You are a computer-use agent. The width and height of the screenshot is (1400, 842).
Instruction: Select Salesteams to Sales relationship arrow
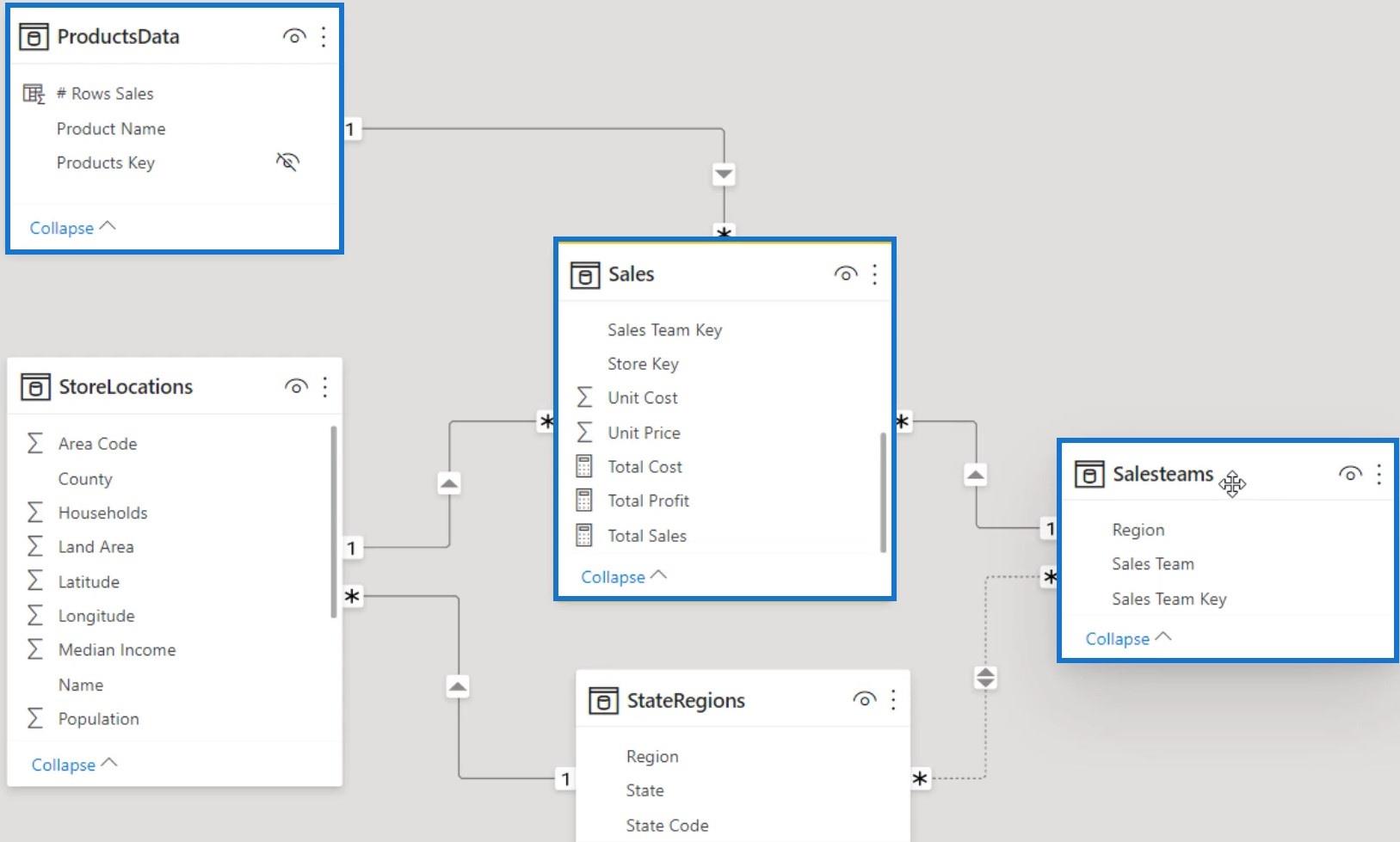point(975,474)
